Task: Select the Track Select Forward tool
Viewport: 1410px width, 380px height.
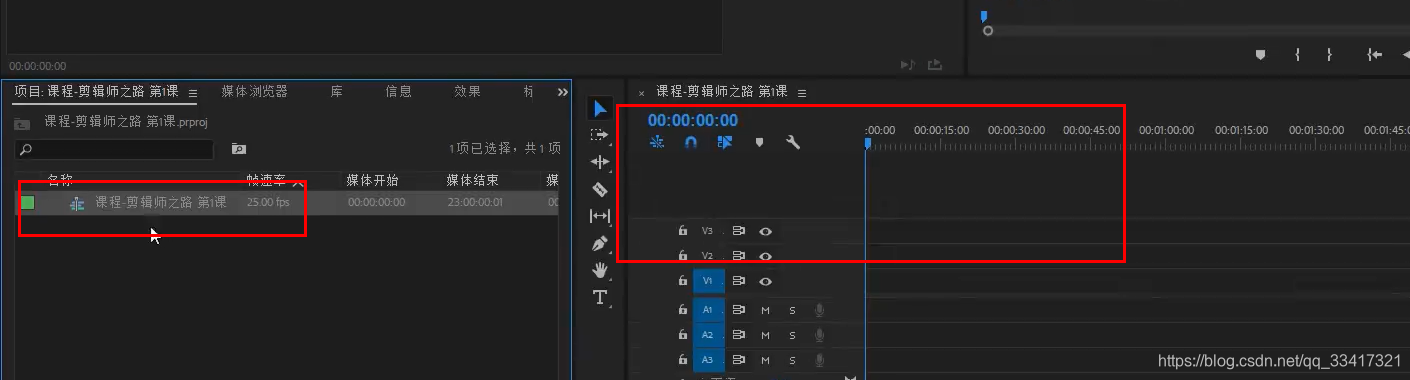Action: pos(599,135)
